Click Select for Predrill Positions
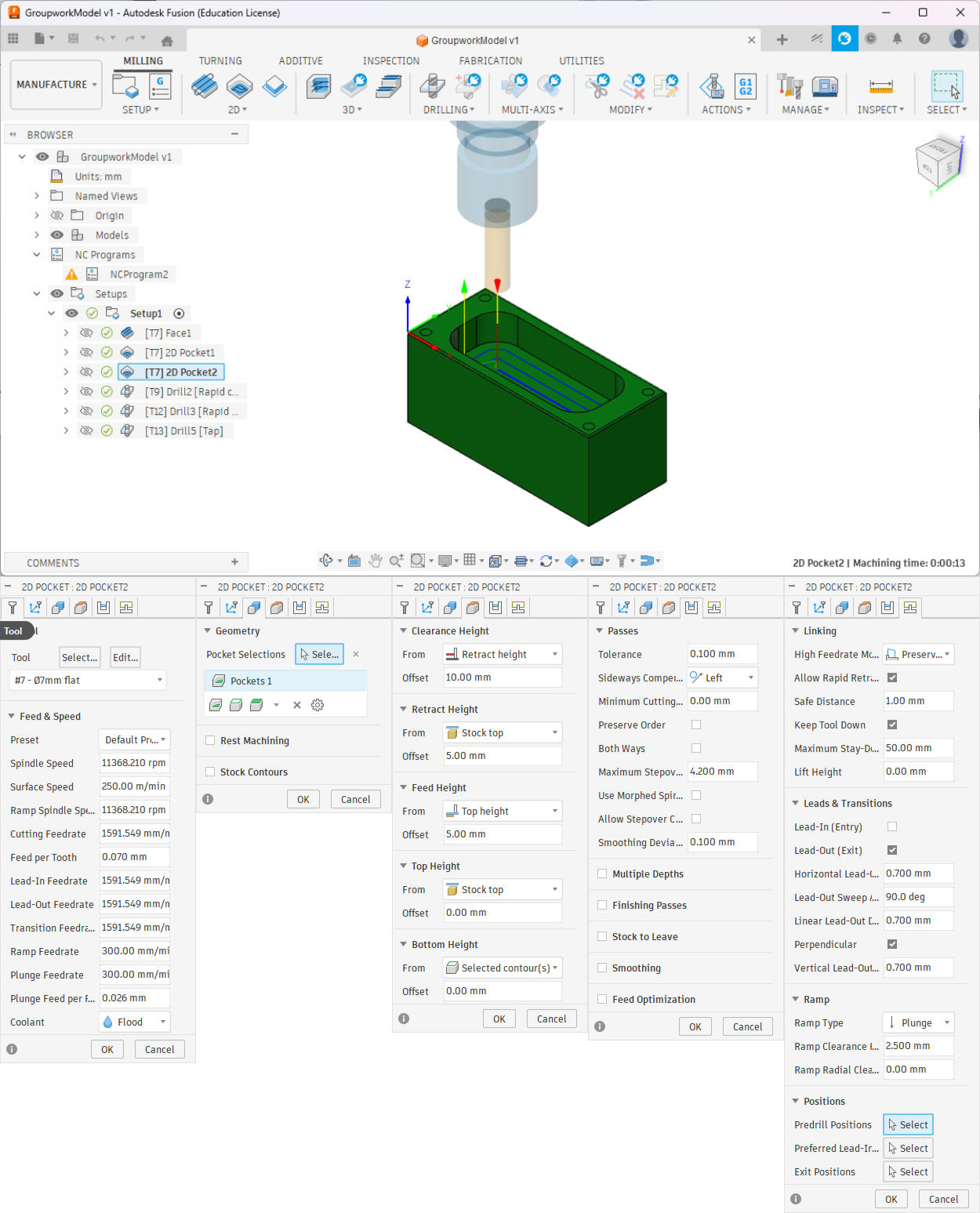 pyautogui.click(x=908, y=1124)
